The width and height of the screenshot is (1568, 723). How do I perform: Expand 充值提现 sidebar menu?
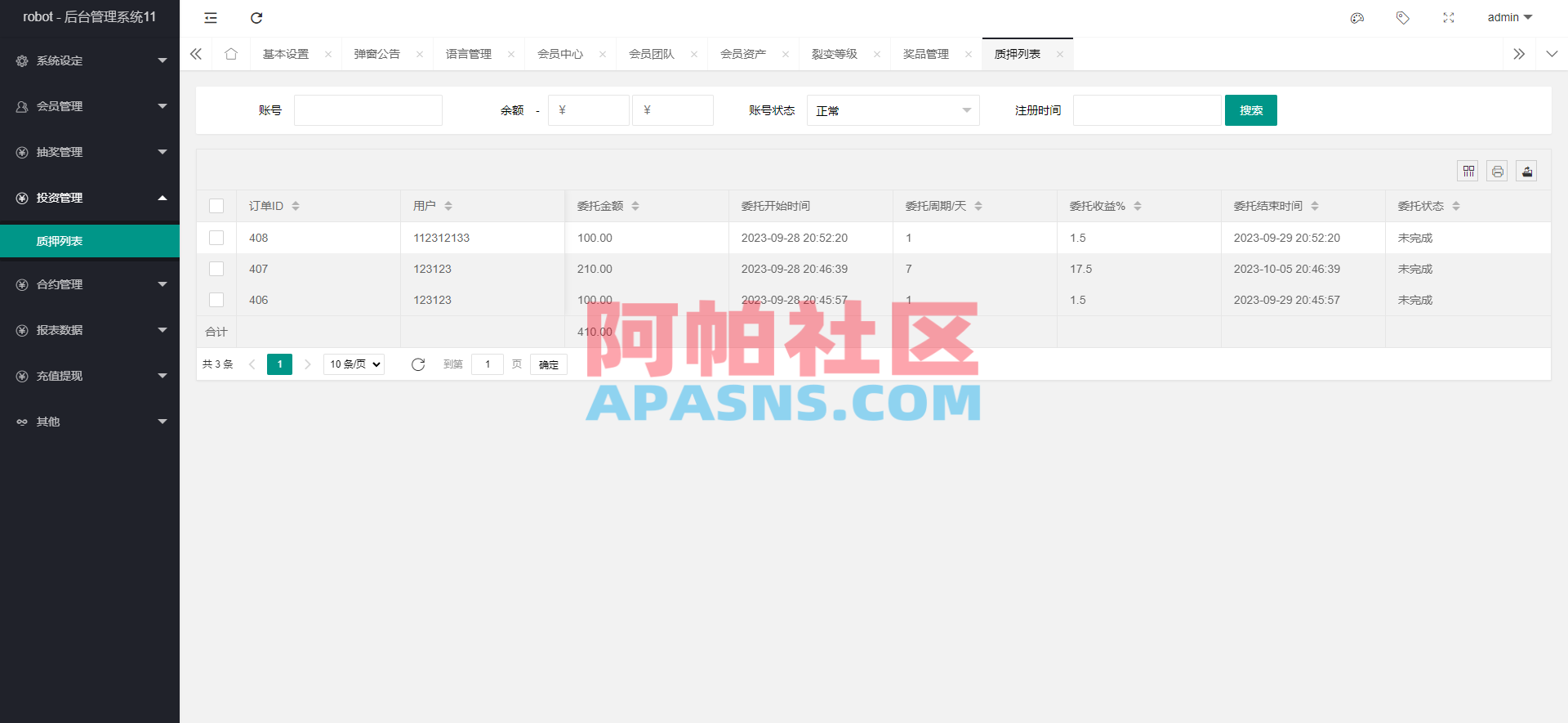(x=90, y=376)
